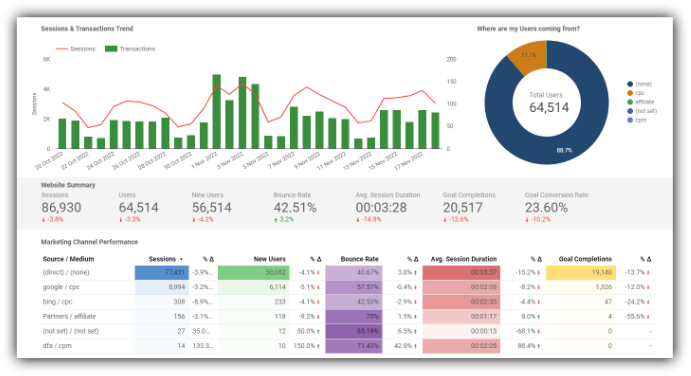
Task: Click the green Transactions legend square
Action: click(111, 49)
